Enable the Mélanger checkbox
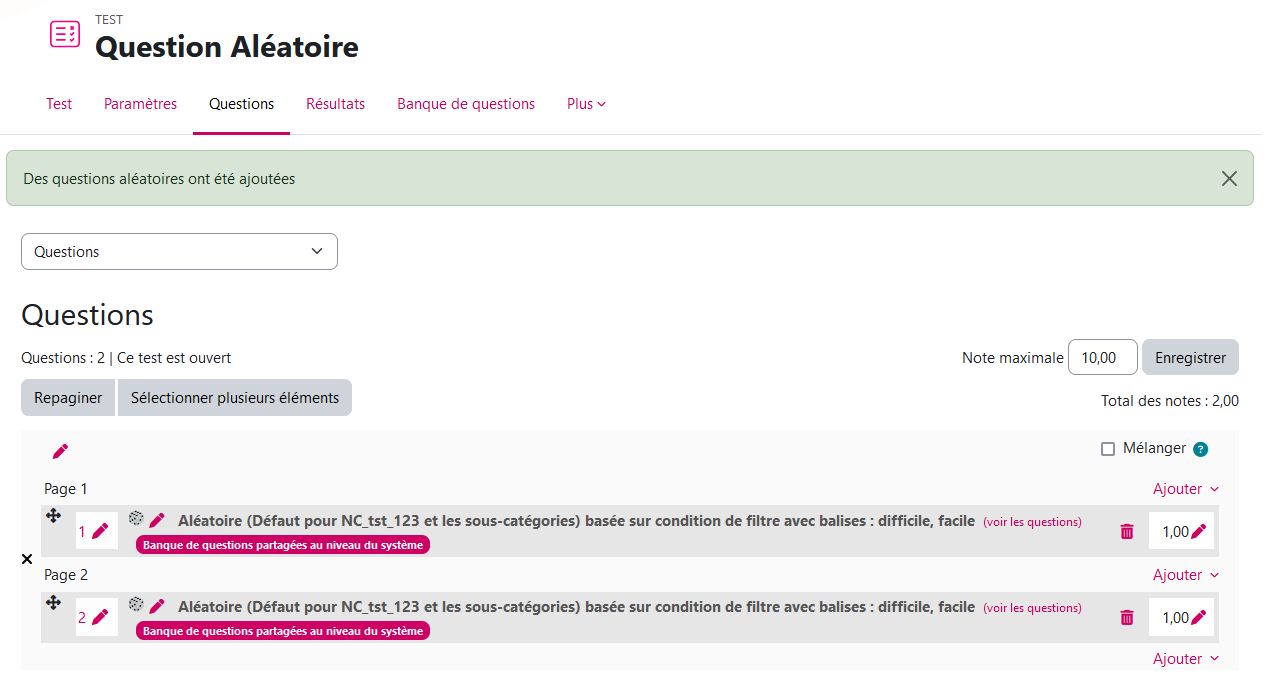1264x698 pixels. tap(1108, 449)
